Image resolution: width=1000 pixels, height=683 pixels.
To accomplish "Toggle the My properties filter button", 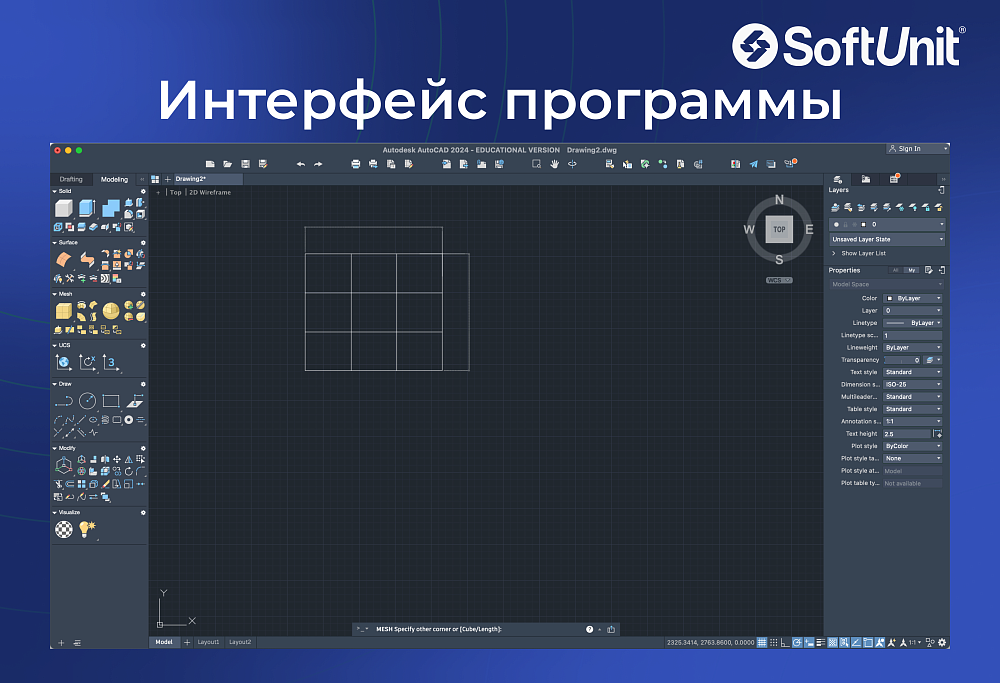I will (912, 270).
